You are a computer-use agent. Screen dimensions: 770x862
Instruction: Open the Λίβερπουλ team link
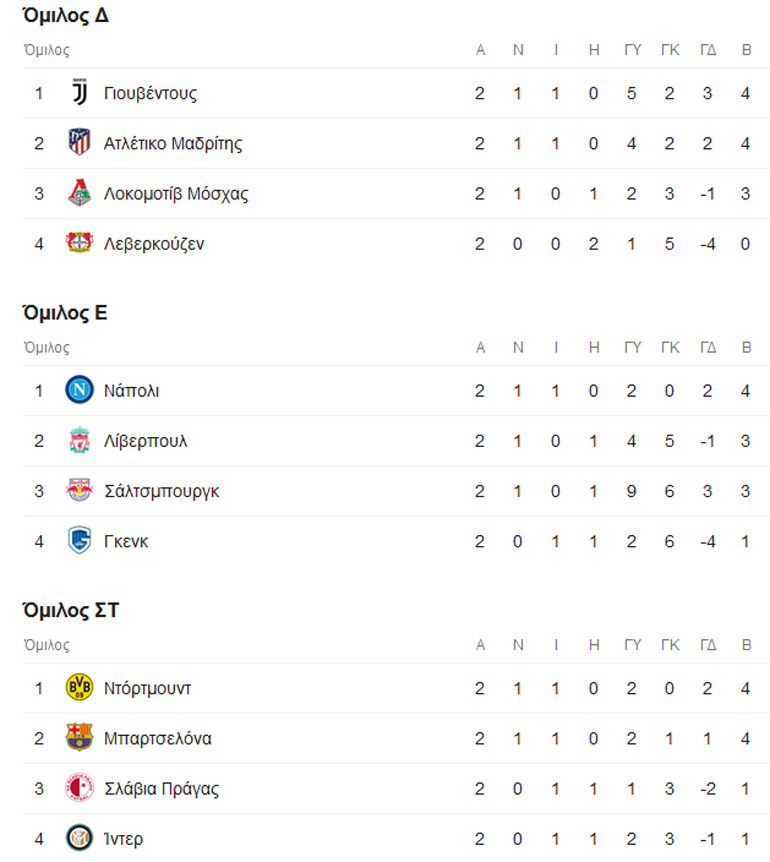(145, 440)
